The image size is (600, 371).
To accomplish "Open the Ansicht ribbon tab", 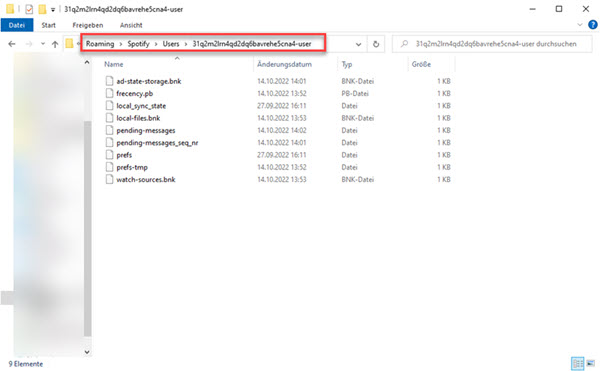I will click(x=131, y=25).
